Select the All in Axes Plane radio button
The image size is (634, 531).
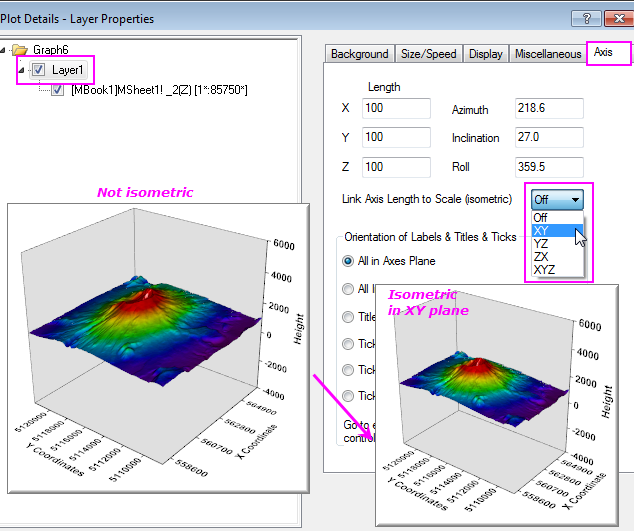click(x=349, y=261)
